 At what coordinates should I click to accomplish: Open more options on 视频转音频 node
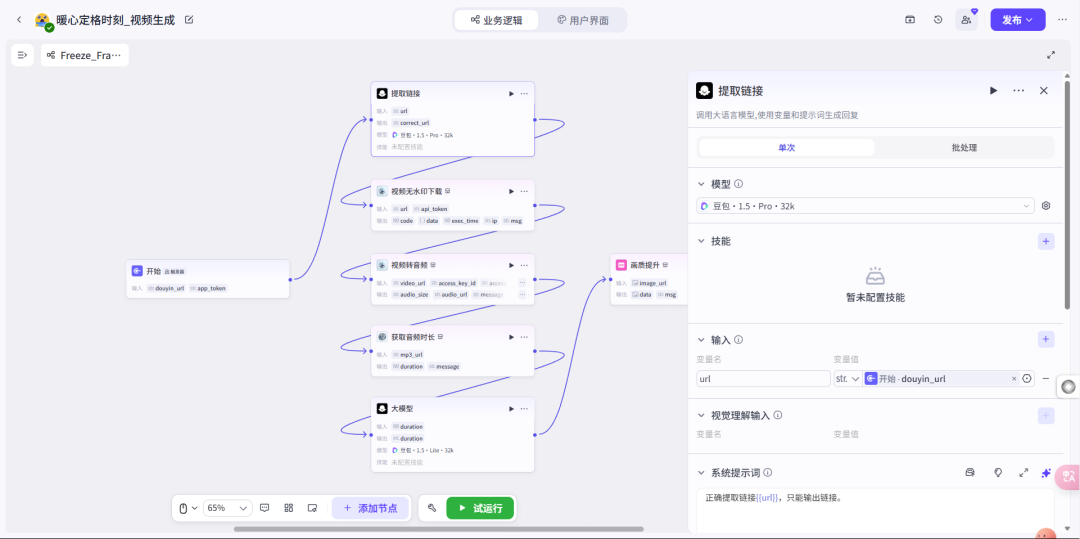point(524,265)
